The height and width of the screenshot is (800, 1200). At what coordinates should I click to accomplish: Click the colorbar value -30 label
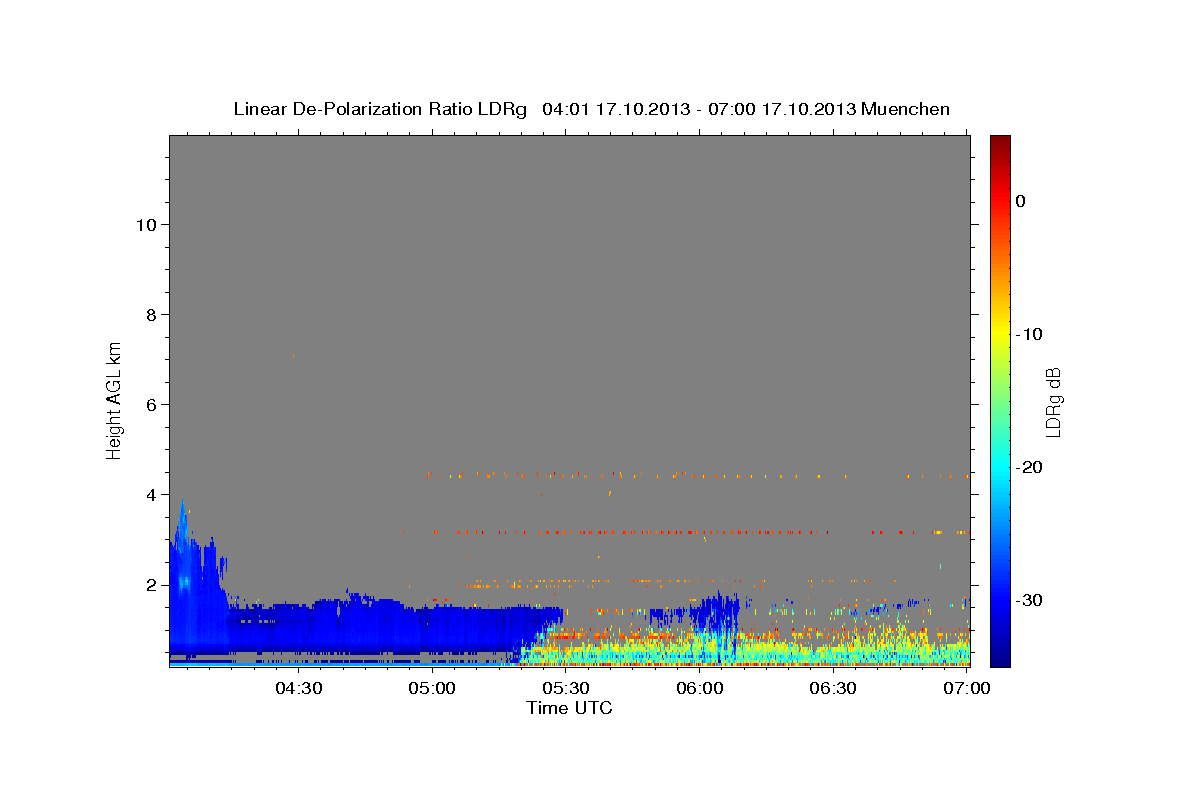coord(1030,600)
